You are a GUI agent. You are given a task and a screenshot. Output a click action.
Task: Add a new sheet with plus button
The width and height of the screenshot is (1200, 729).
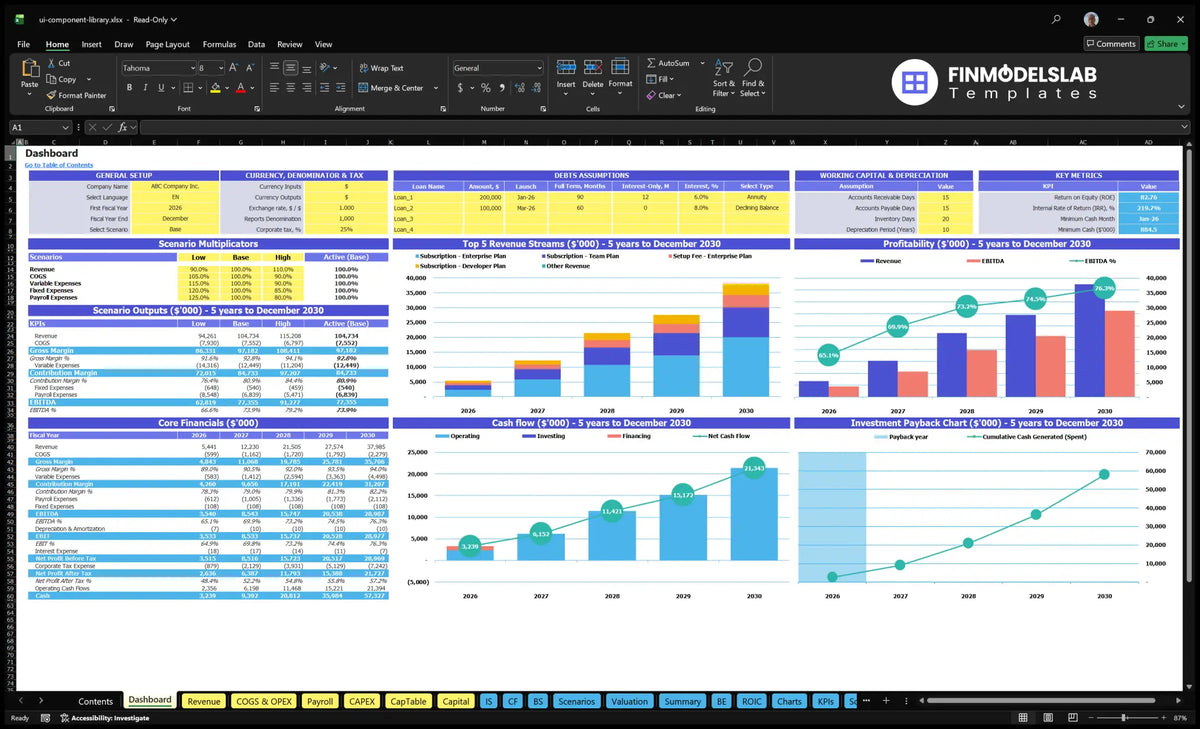(x=885, y=701)
